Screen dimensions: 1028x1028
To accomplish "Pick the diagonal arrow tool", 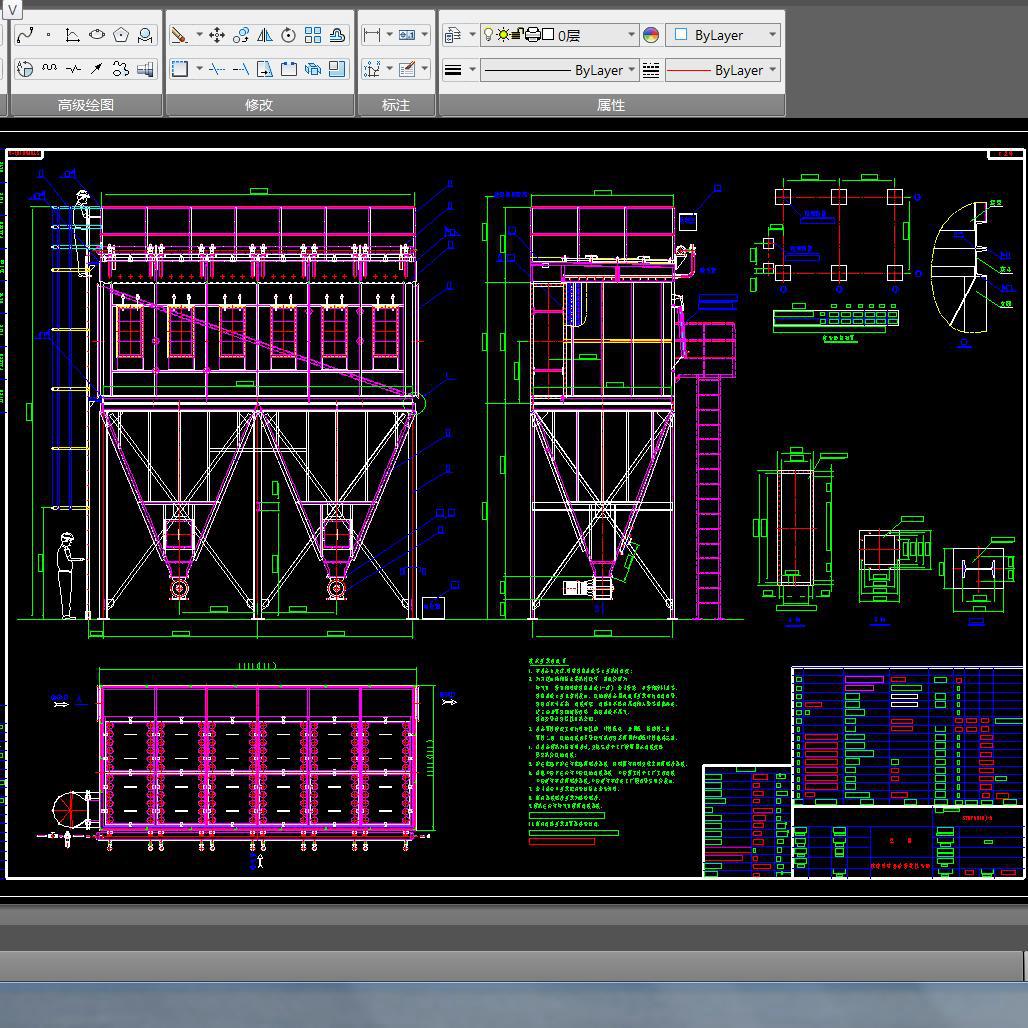I will [97, 69].
